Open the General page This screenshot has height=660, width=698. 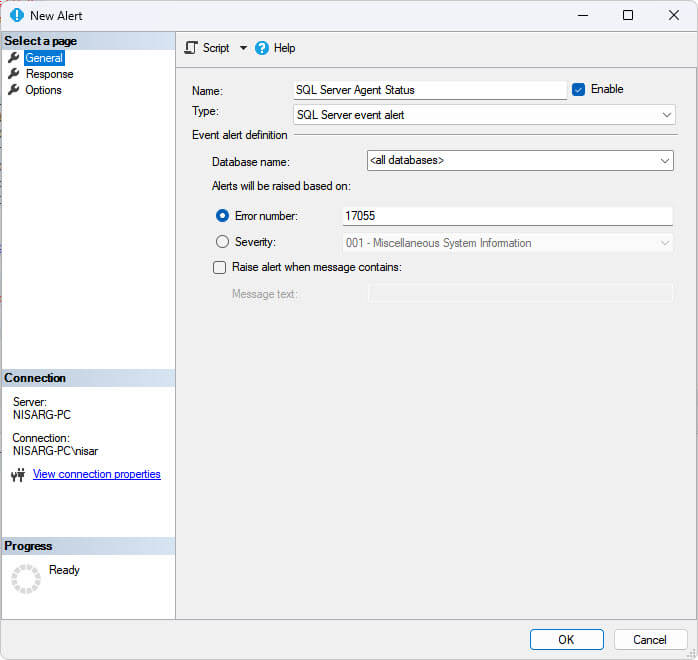[44, 58]
